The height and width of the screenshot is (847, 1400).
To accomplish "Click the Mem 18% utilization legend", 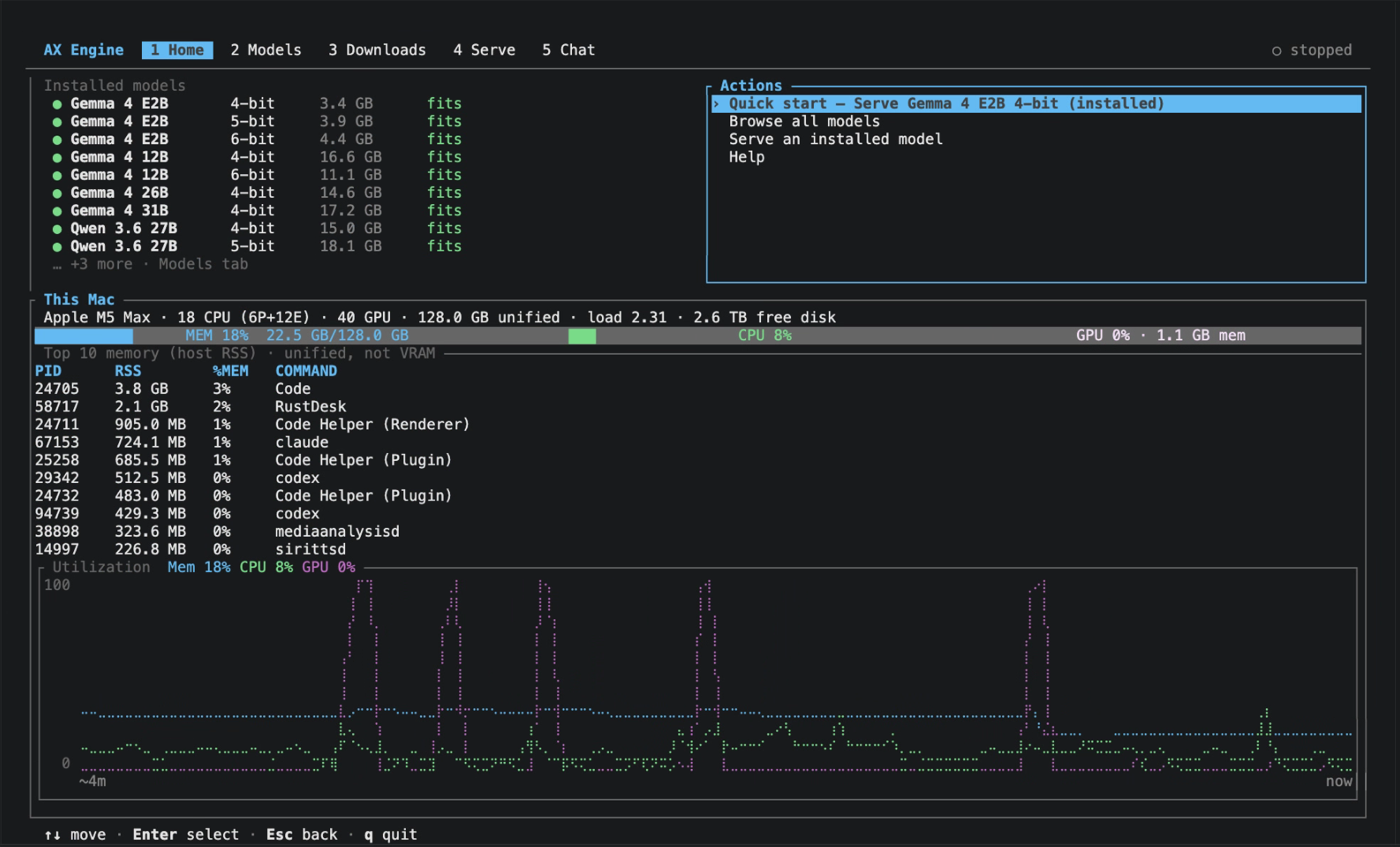I will pos(199,567).
